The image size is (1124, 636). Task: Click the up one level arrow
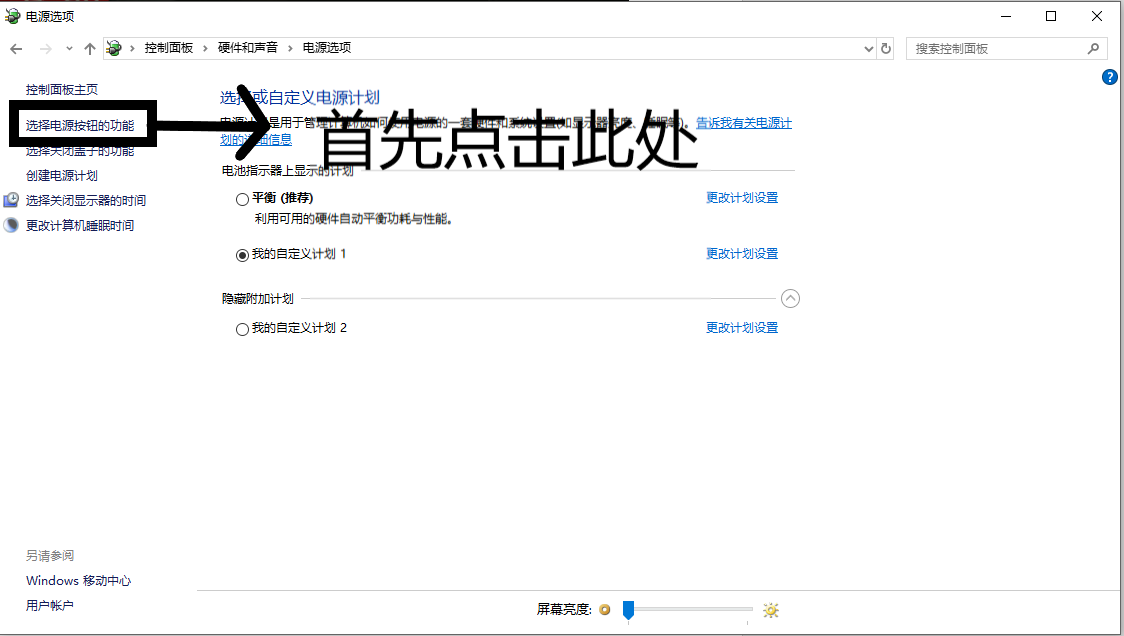(x=90, y=48)
